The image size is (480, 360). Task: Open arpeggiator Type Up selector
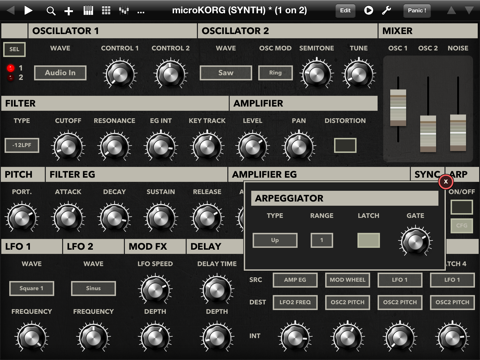pos(275,240)
